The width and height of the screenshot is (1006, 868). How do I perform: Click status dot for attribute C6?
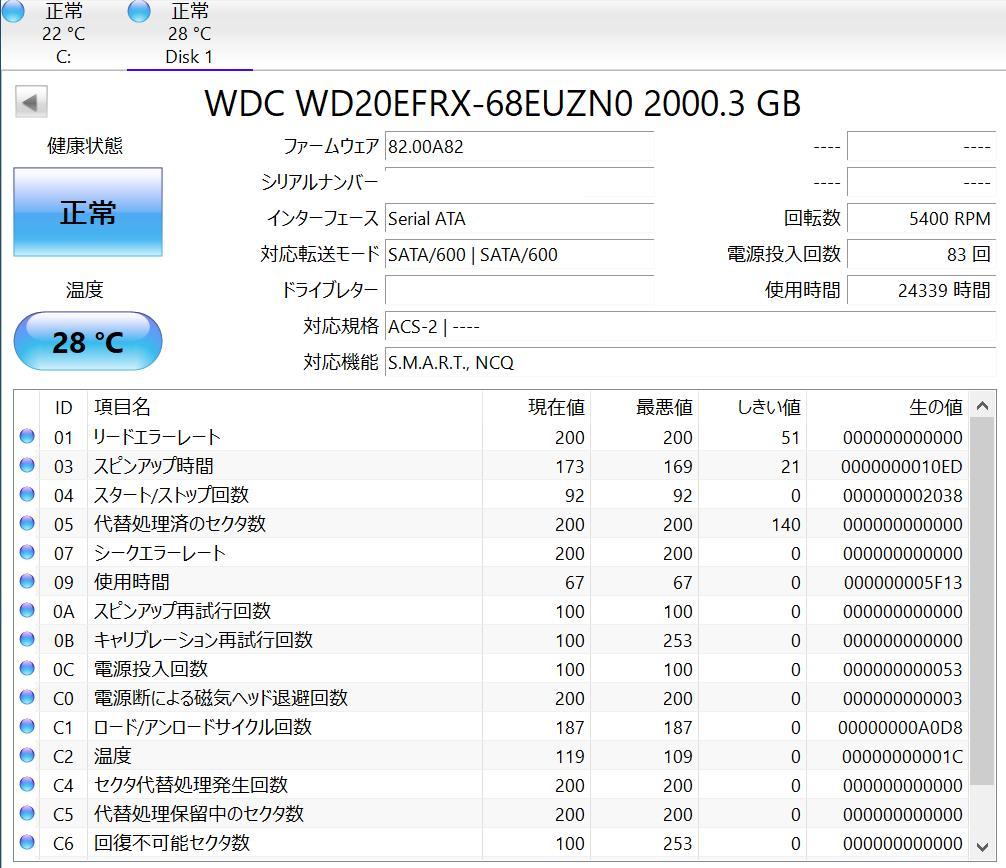click(27, 842)
